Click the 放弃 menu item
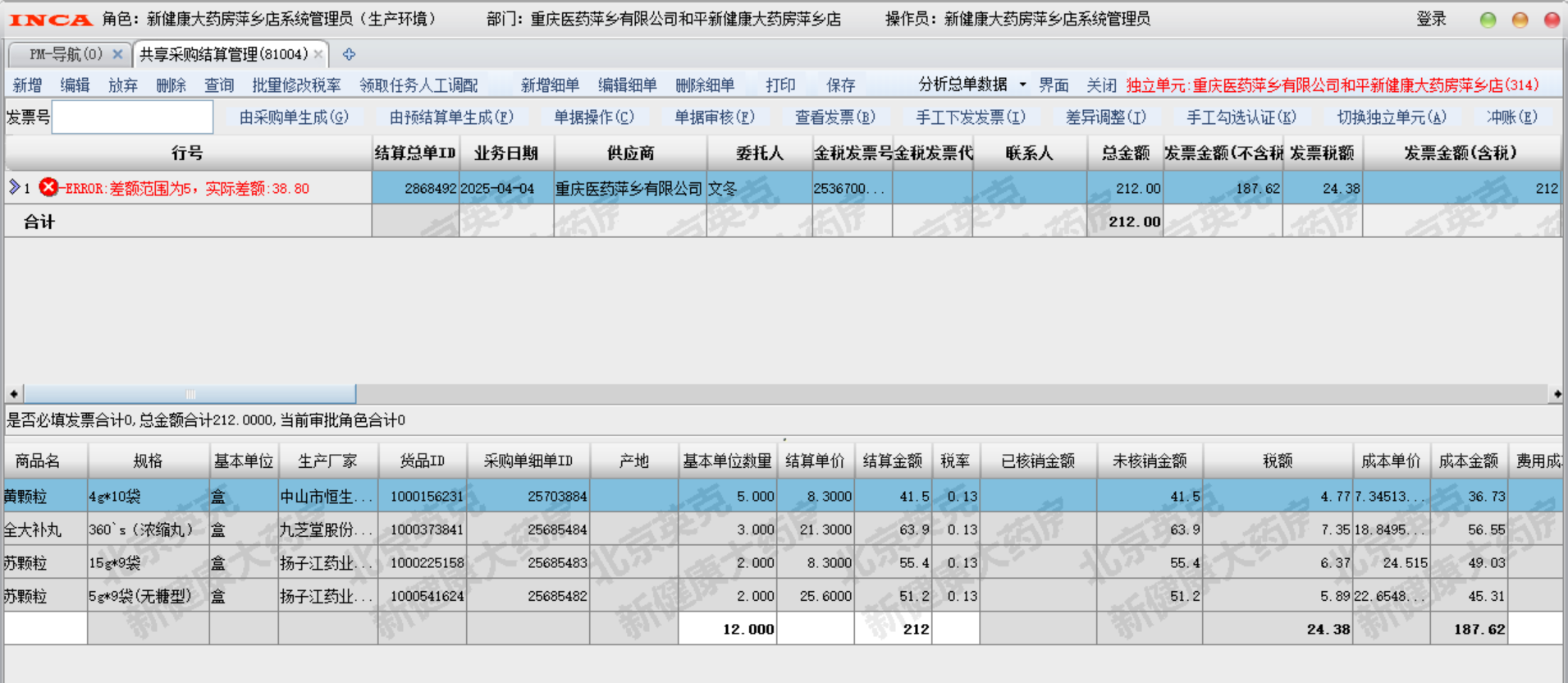This screenshot has width=1568, height=683. click(123, 85)
